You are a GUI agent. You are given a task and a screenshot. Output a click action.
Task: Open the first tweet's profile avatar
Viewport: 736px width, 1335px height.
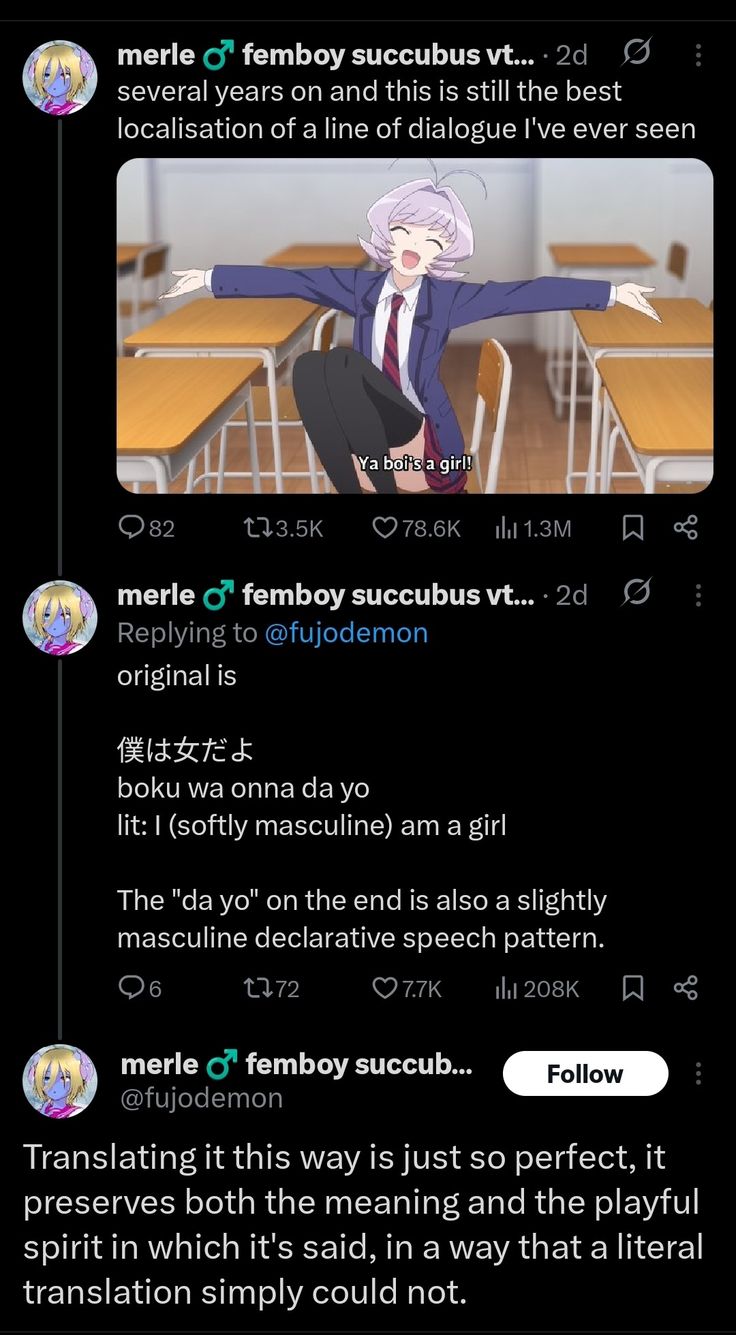60,77
